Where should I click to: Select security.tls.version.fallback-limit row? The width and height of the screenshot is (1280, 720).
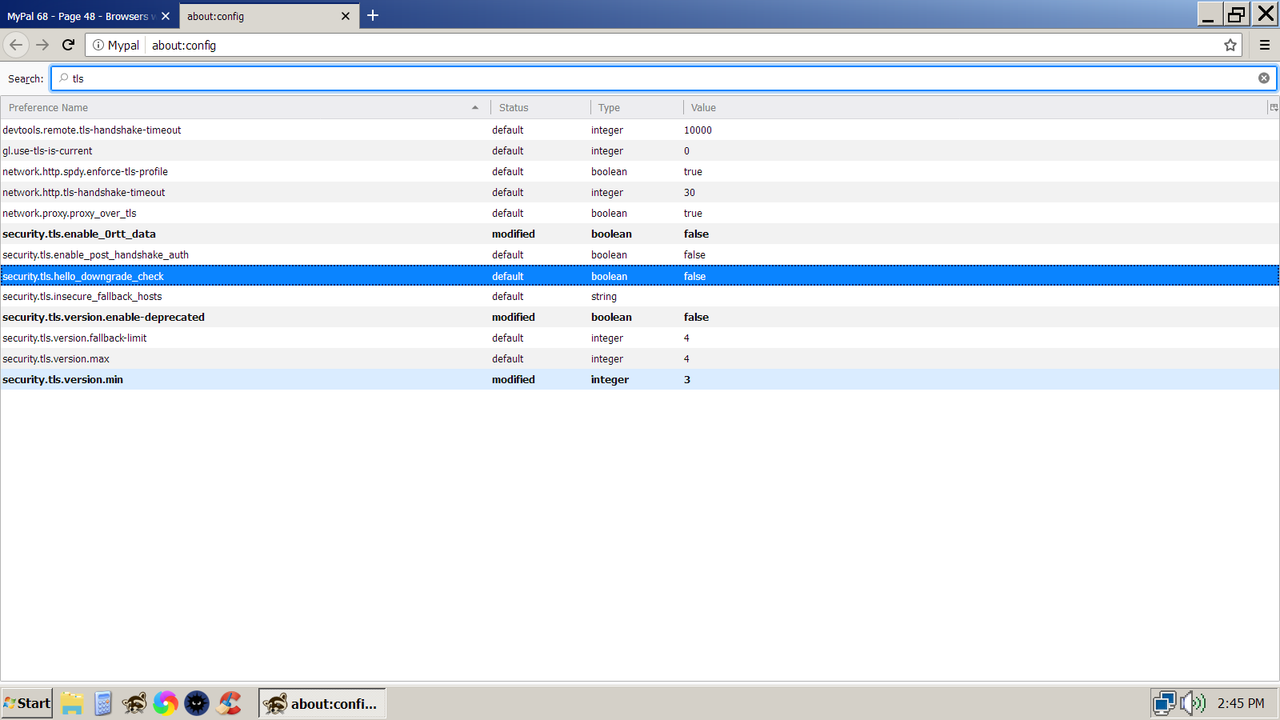tap(640, 338)
